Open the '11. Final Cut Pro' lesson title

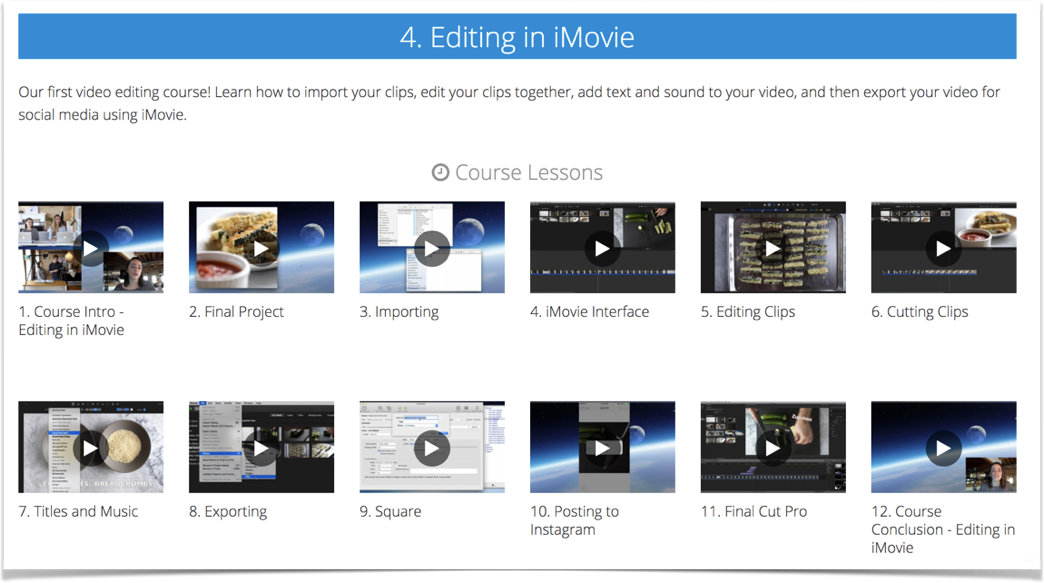pyautogui.click(x=754, y=512)
